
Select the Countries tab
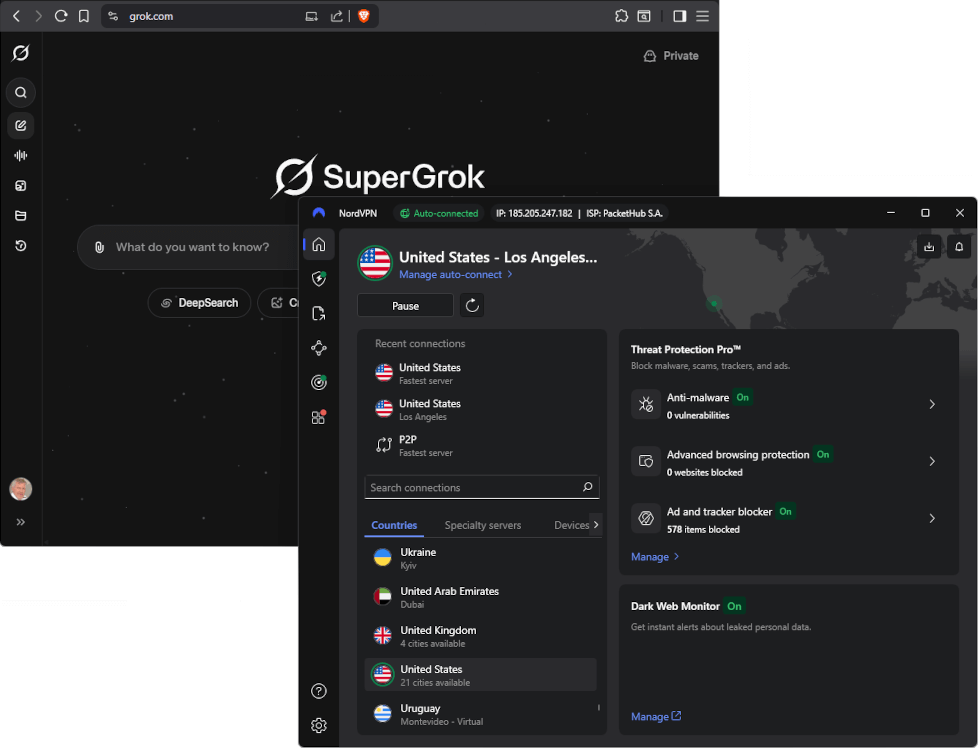point(394,525)
